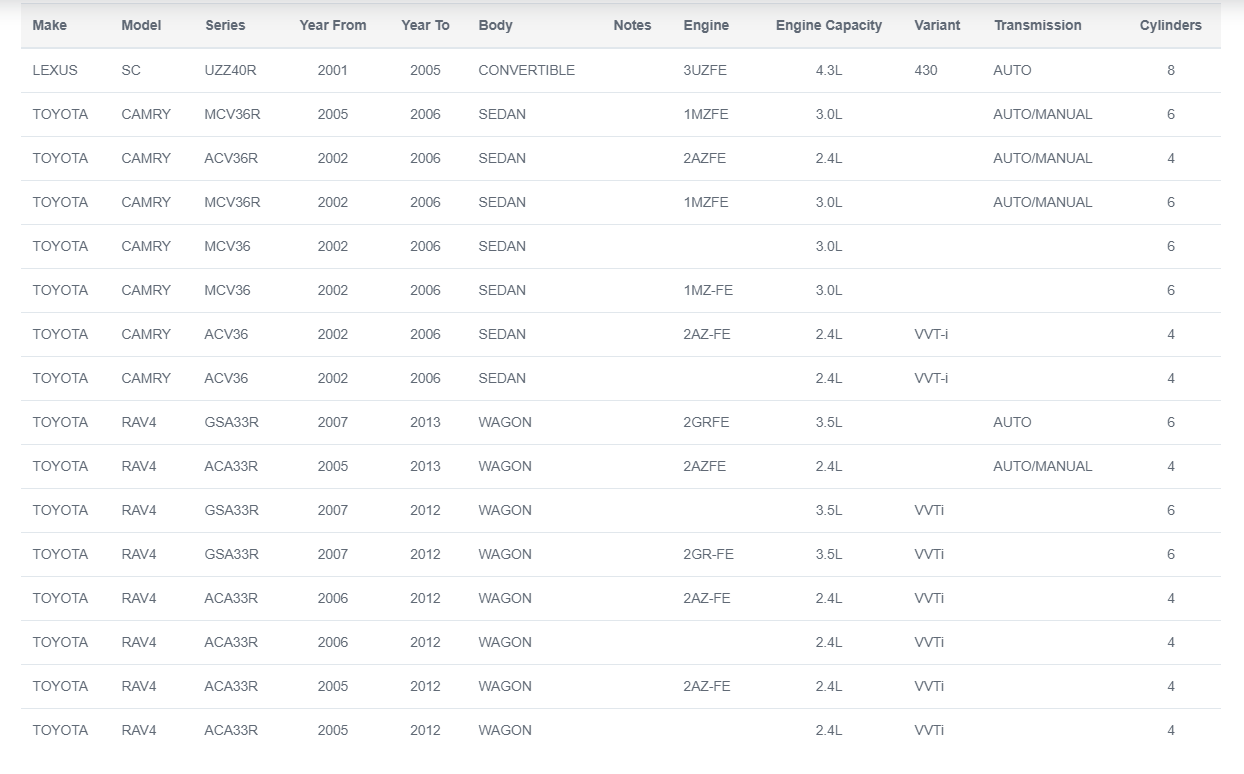Click the Series column header
The width and height of the screenshot is (1244, 774).
tap(226, 25)
